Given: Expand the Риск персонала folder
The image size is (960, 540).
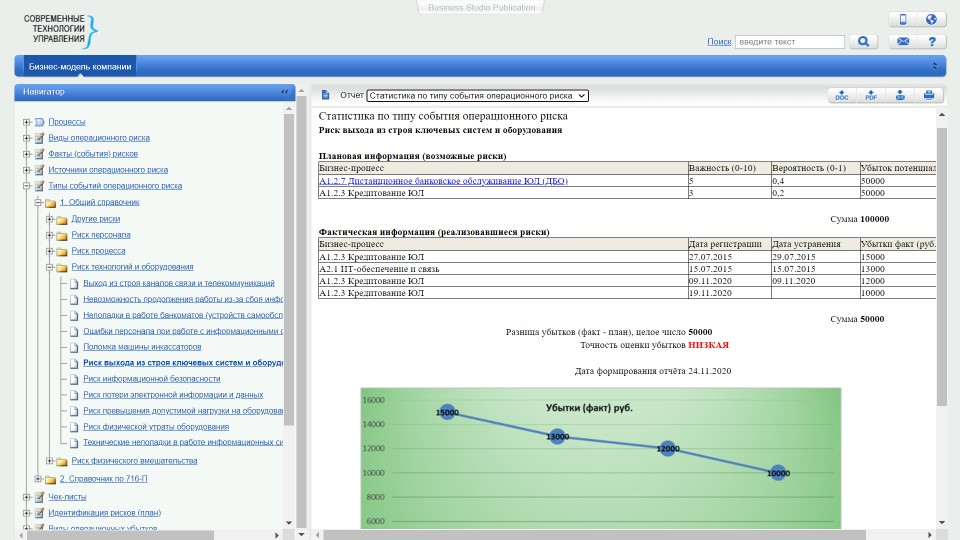Looking at the screenshot, I should pos(49,235).
